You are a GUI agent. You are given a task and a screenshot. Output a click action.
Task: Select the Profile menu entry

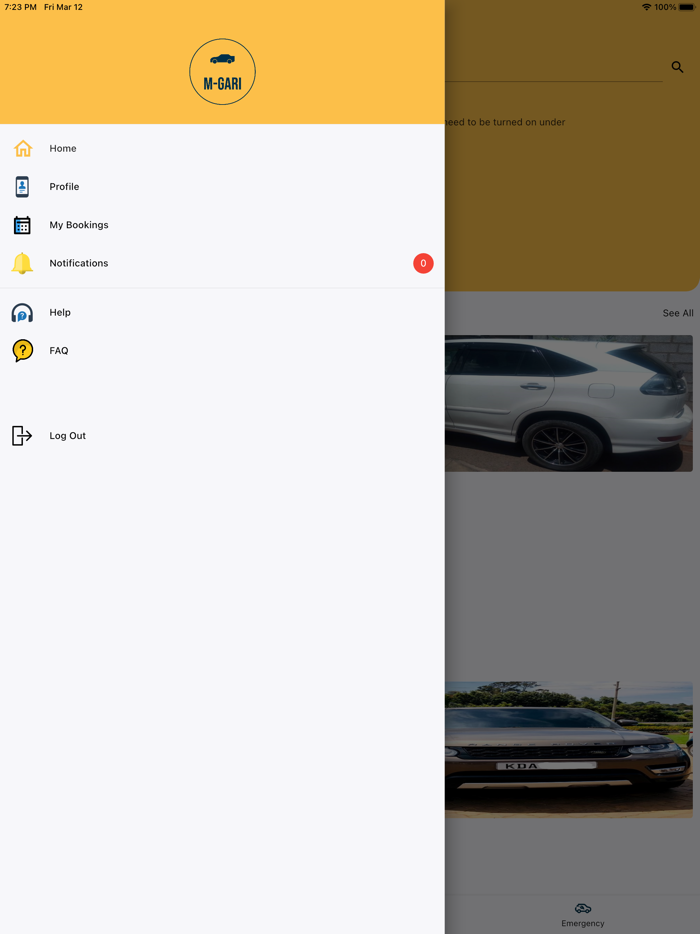64,187
